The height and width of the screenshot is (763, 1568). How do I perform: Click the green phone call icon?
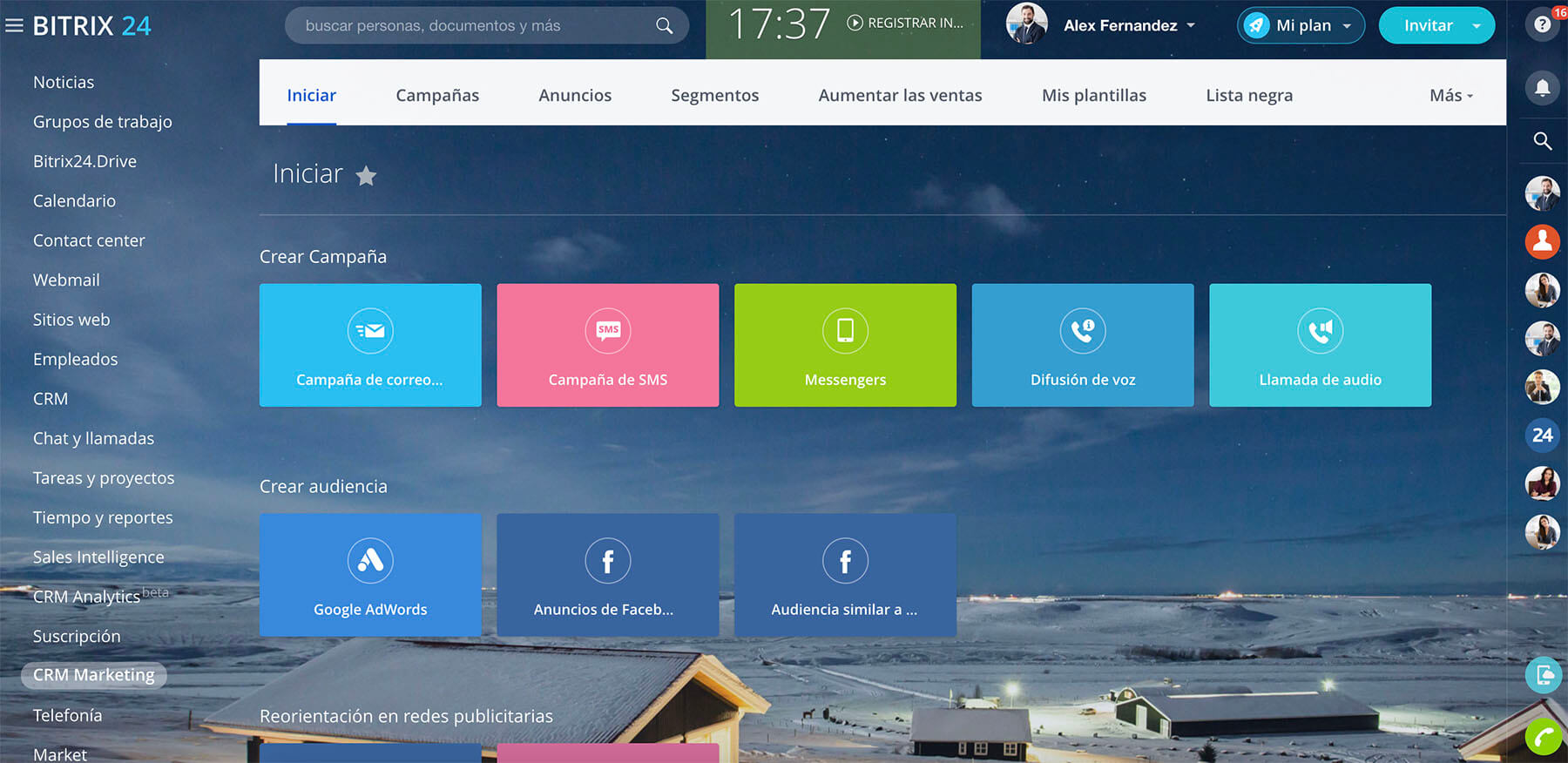tap(1543, 738)
